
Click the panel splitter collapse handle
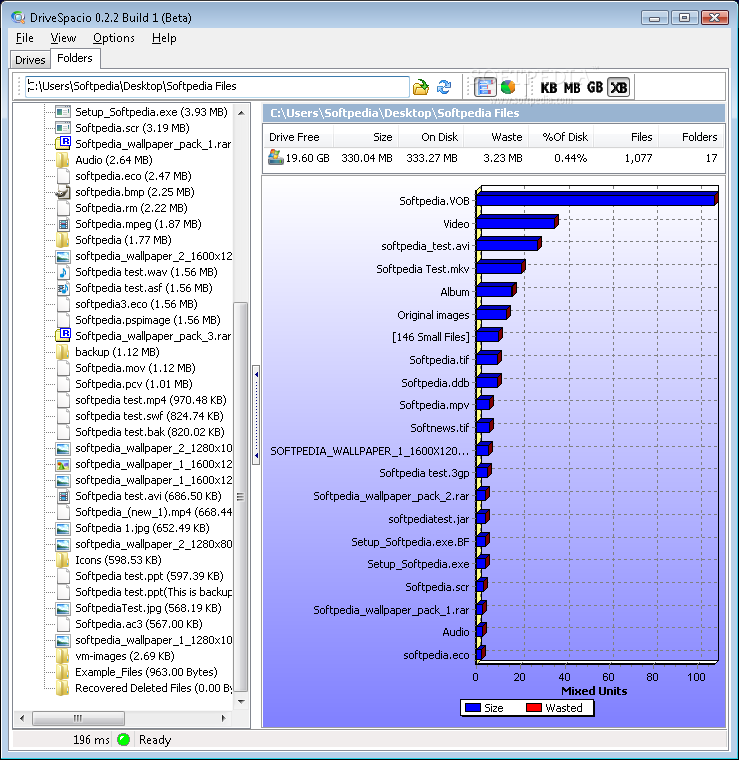pos(256,415)
